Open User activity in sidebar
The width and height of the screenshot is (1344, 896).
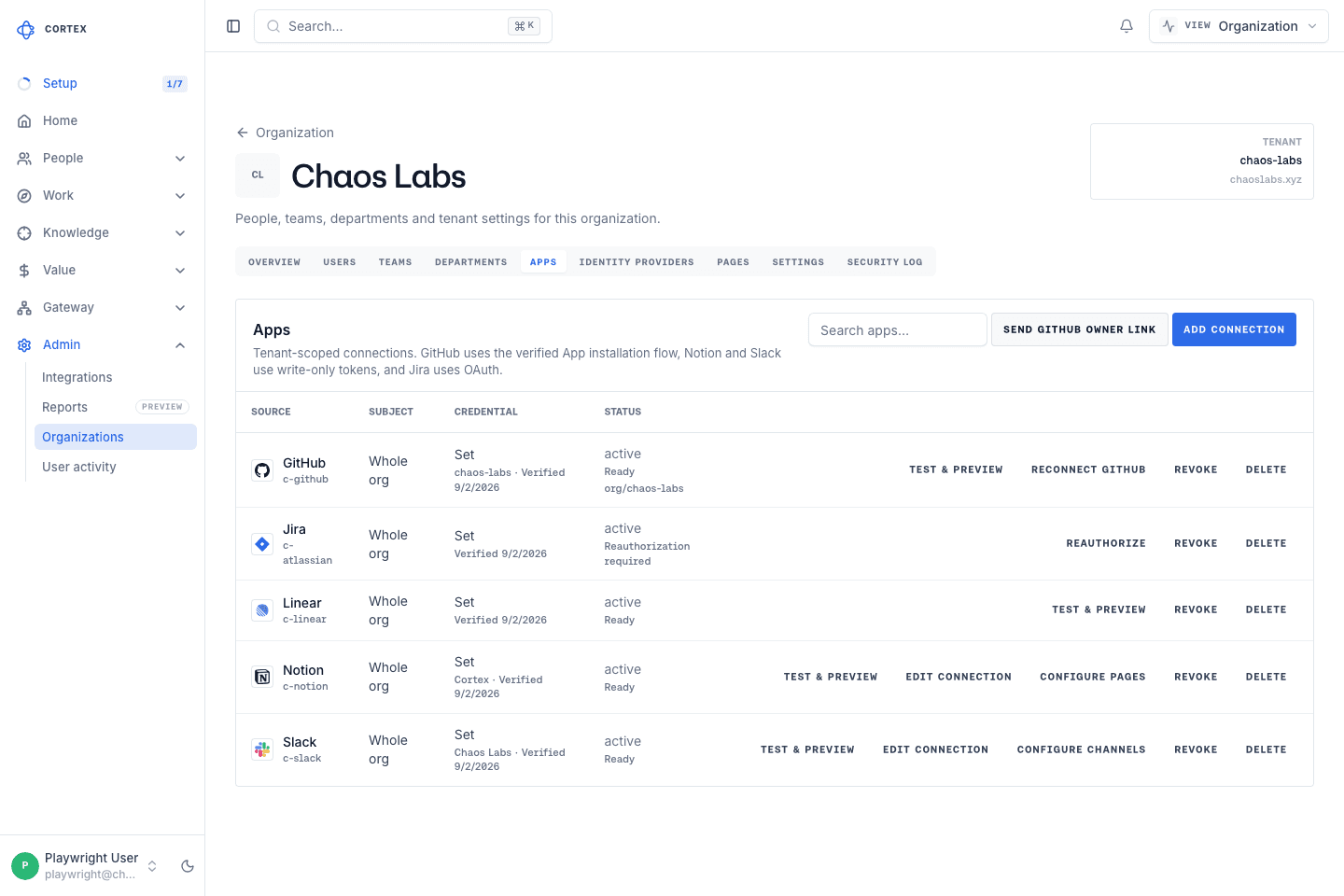tap(116, 467)
